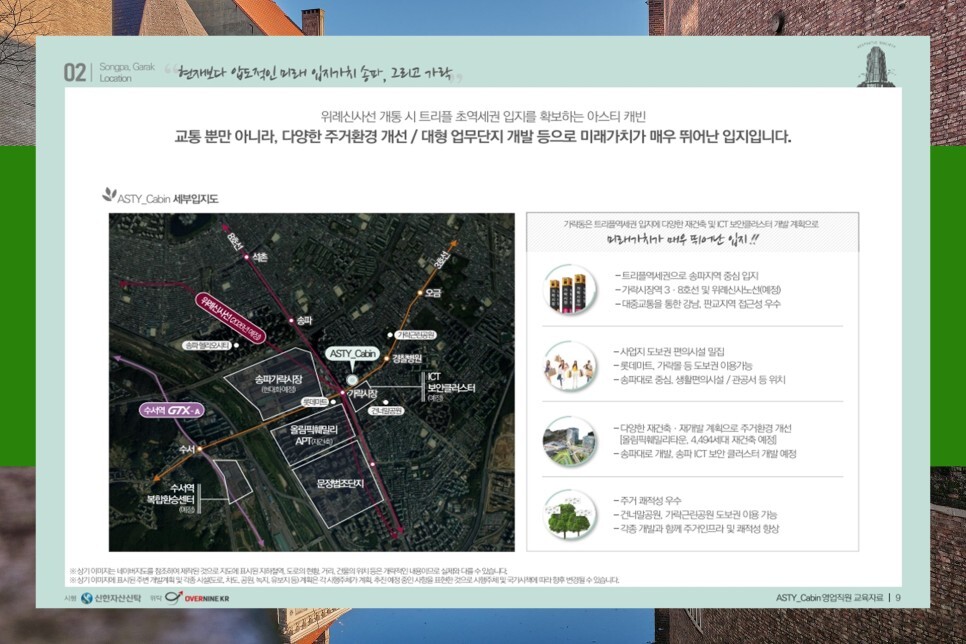Click the 수서역 복합환승센터 label

pyautogui.click(x=172, y=498)
